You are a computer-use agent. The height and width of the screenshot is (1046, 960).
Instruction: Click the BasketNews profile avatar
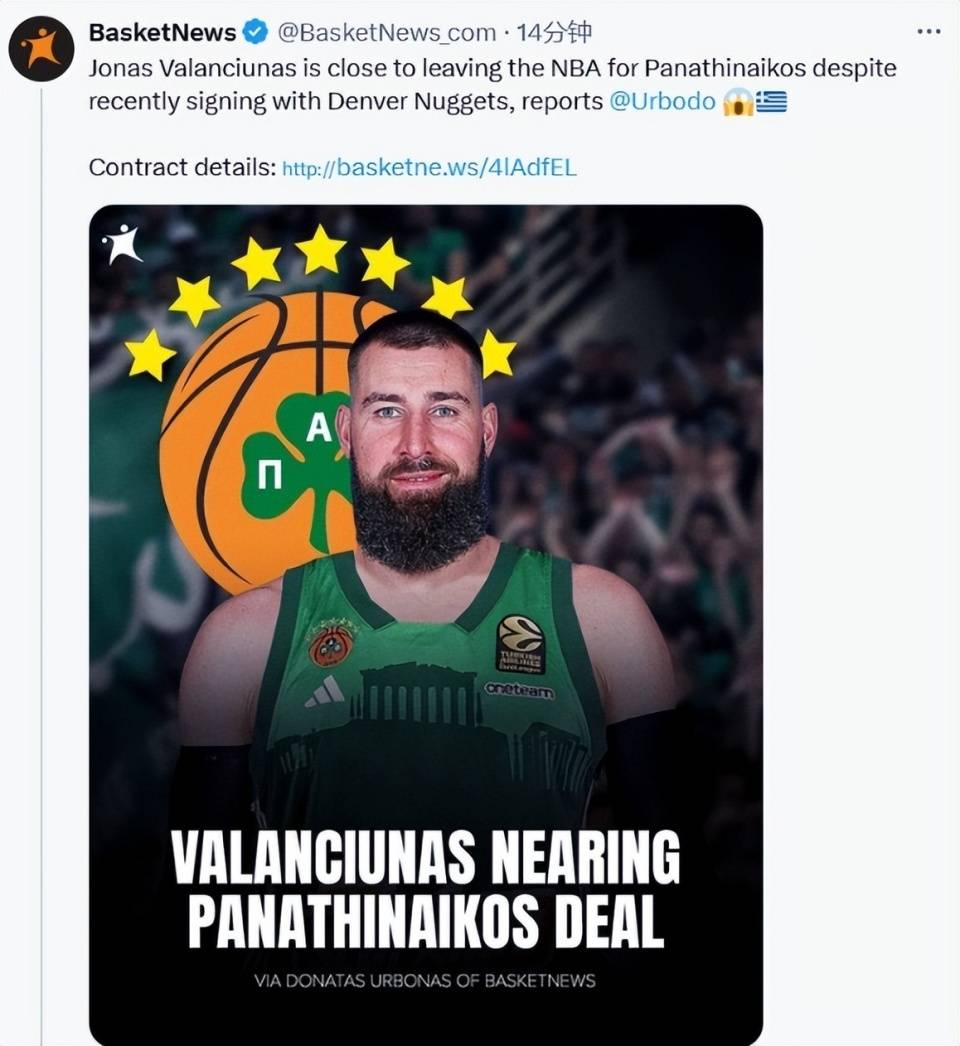pyautogui.click(x=41, y=49)
